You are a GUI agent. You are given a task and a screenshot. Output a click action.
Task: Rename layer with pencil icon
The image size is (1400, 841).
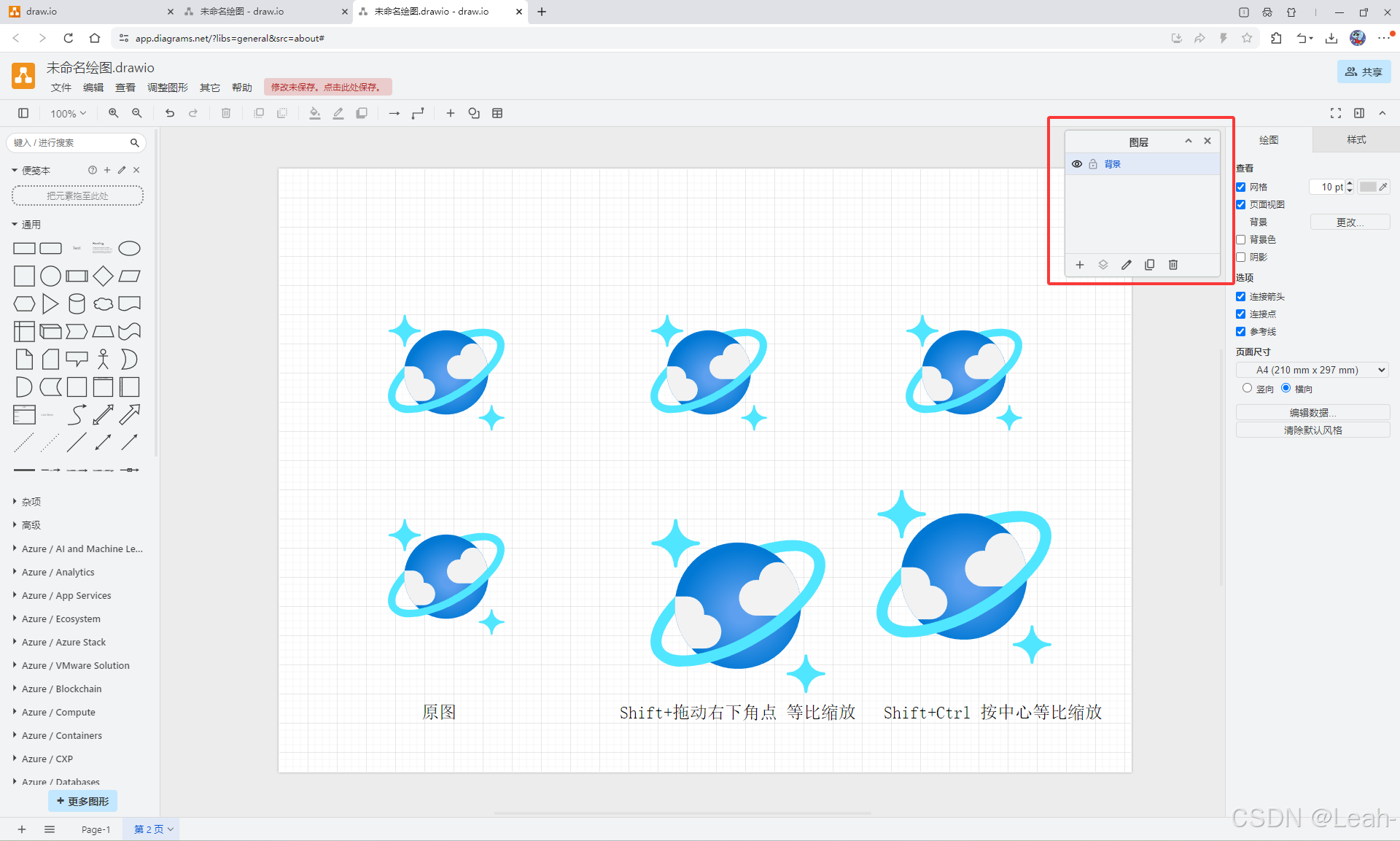pyautogui.click(x=1127, y=265)
